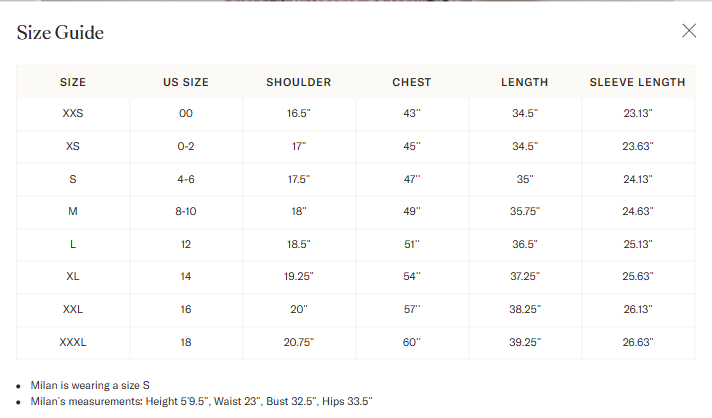Click the Size Guide heading
The image size is (712, 418).
60,33
